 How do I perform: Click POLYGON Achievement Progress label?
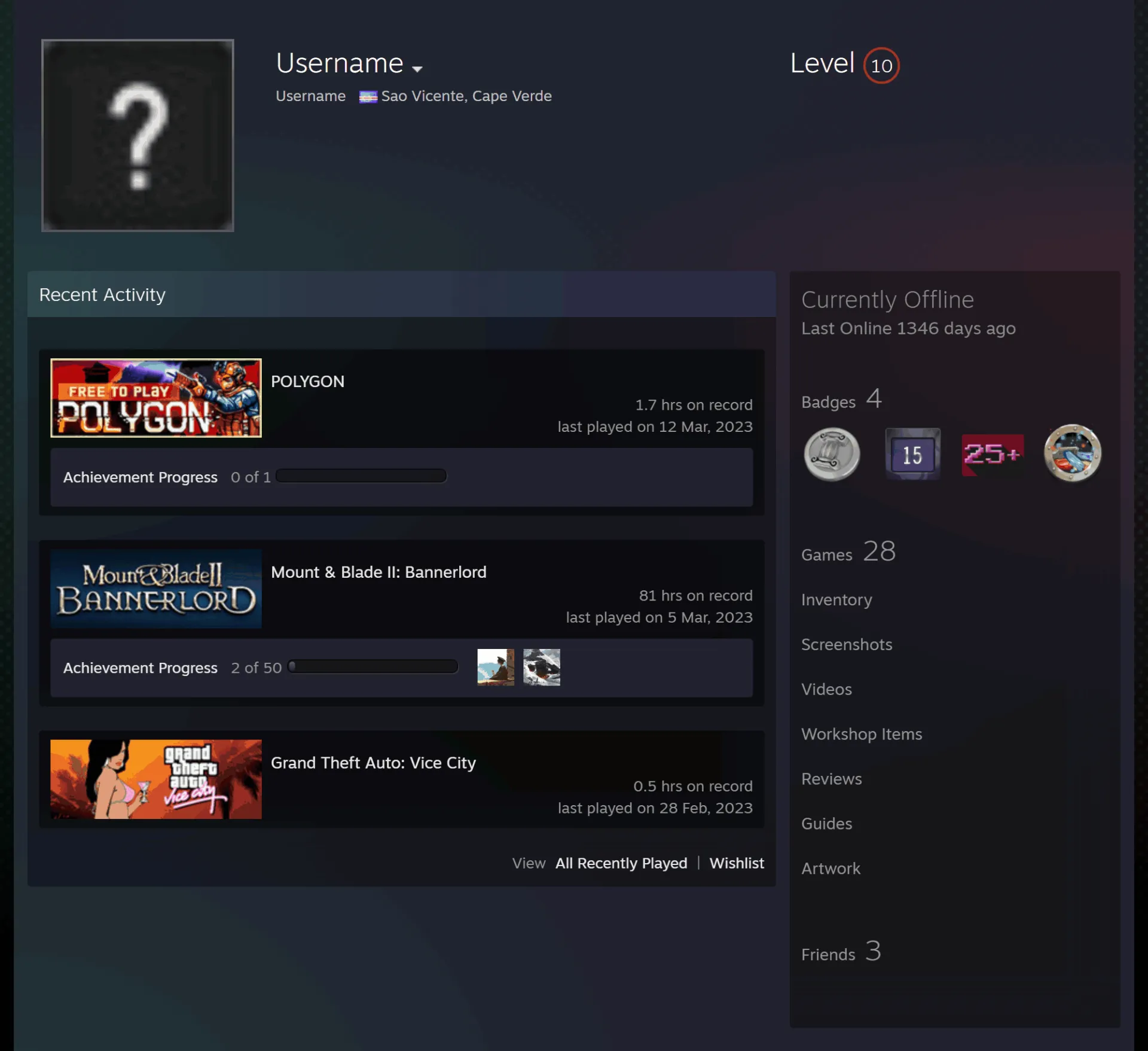pyautogui.click(x=141, y=477)
